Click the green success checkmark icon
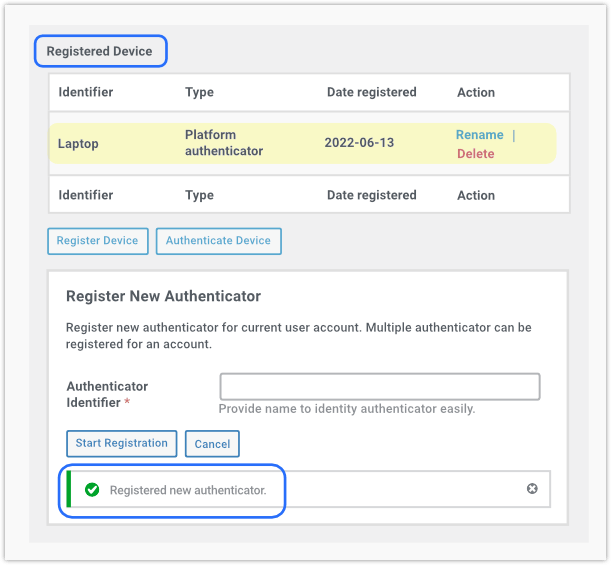Viewport: 611px width, 565px height. point(92,490)
